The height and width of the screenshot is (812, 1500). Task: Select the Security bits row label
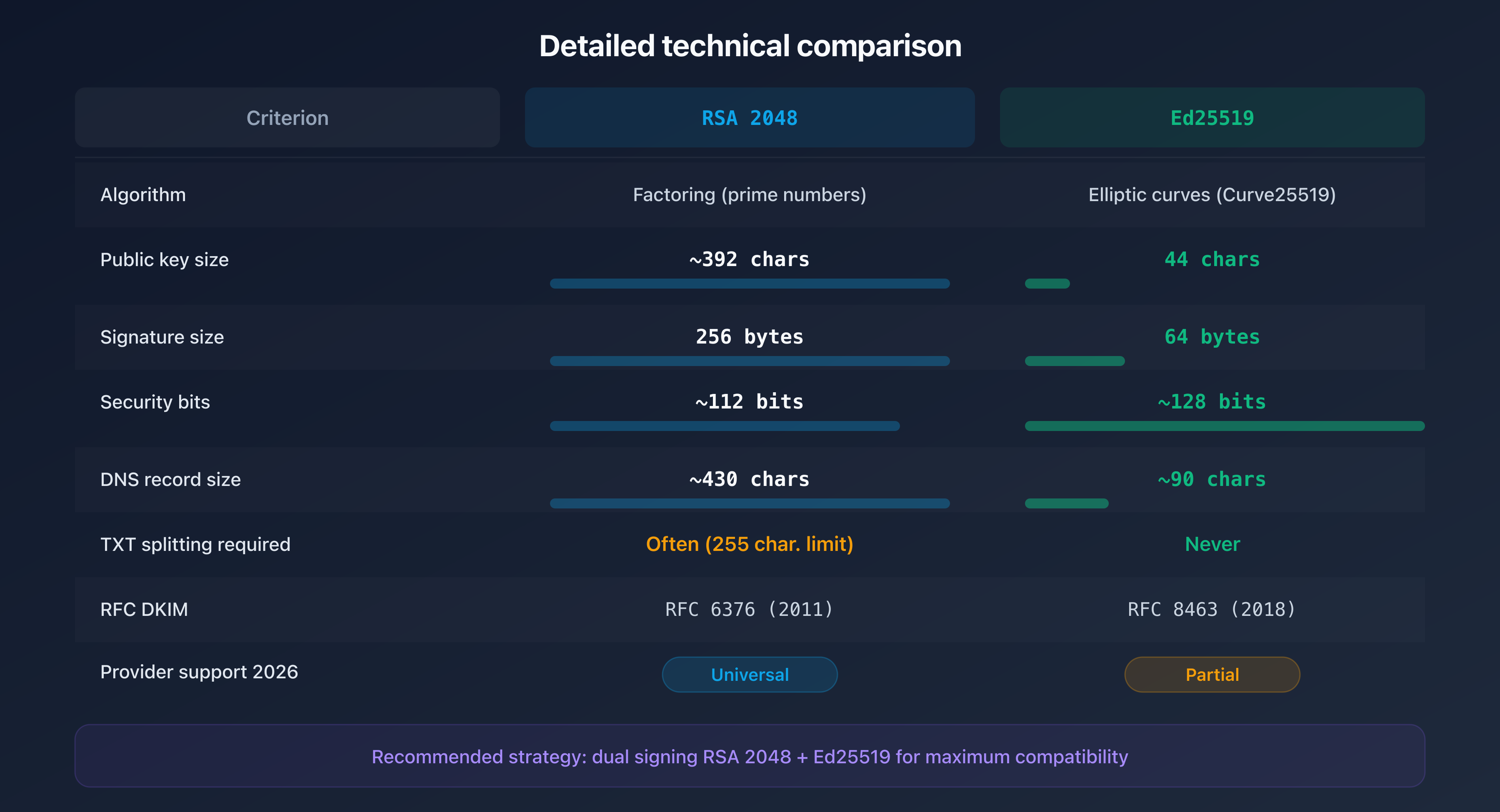(x=154, y=402)
